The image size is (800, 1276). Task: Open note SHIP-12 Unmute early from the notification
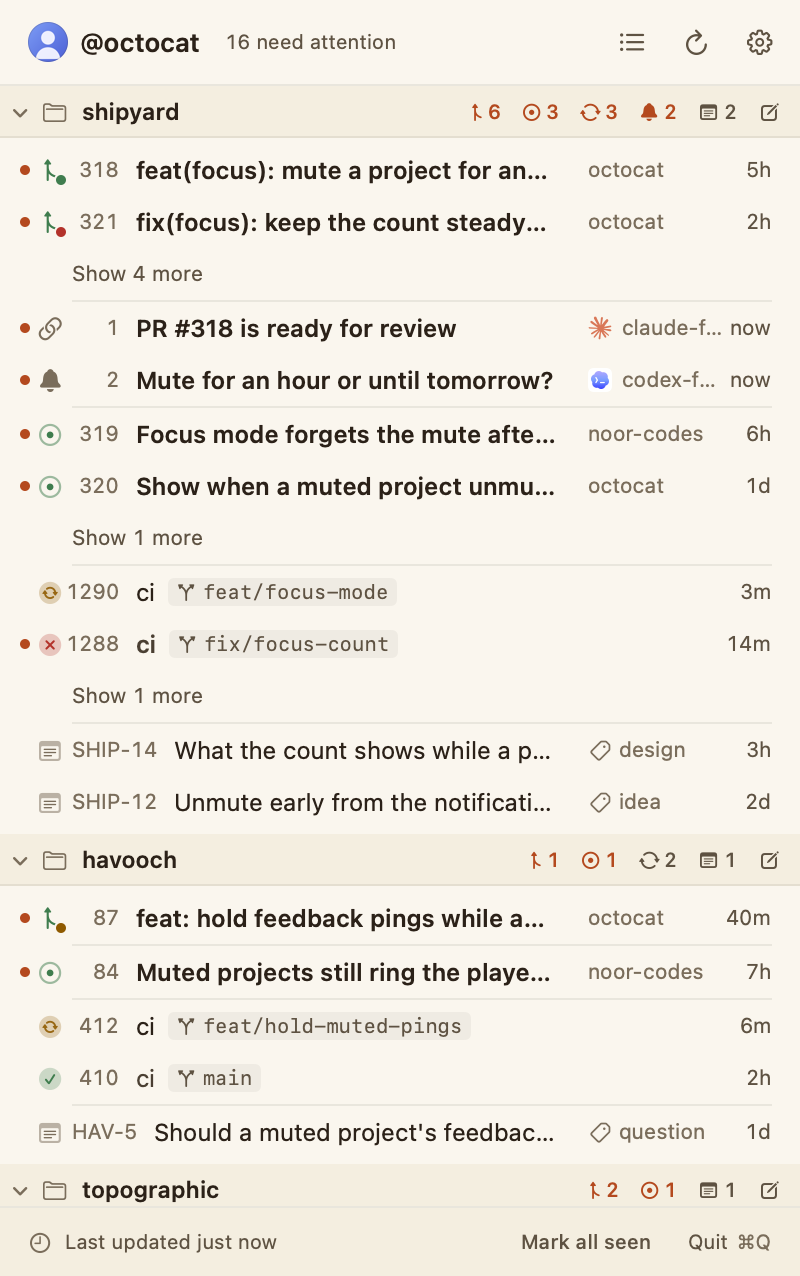click(400, 802)
